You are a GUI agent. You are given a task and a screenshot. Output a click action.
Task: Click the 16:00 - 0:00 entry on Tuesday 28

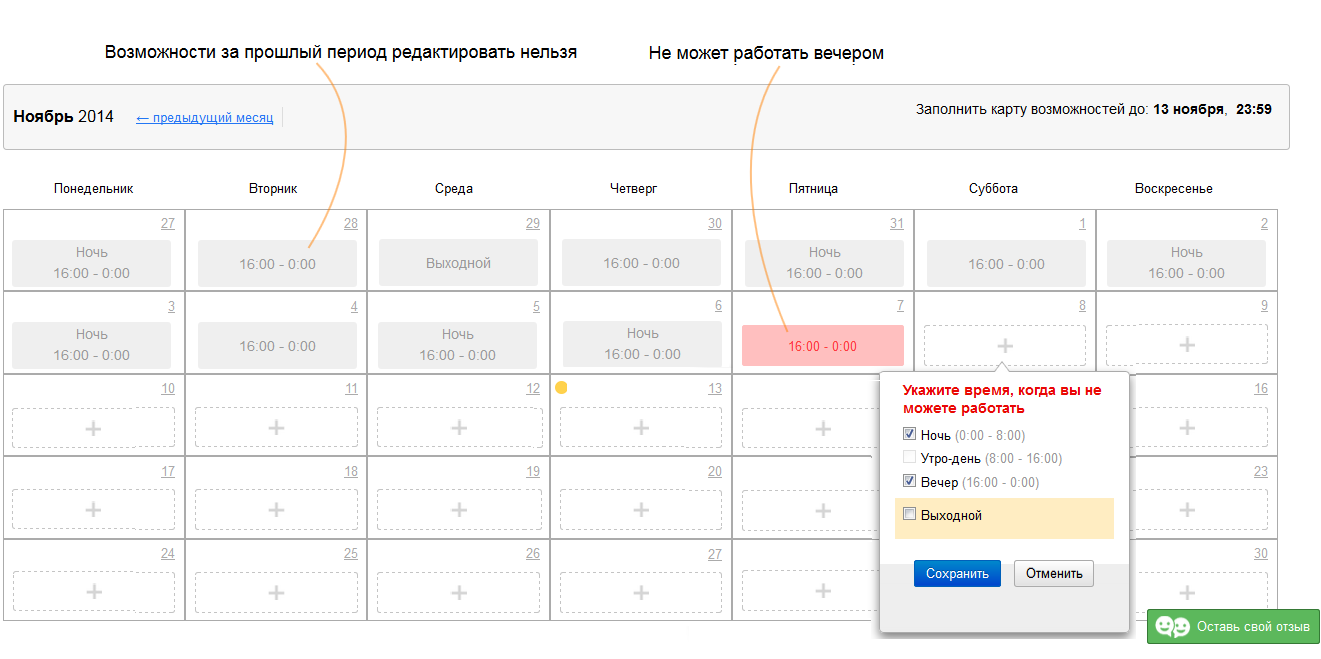click(277, 264)
